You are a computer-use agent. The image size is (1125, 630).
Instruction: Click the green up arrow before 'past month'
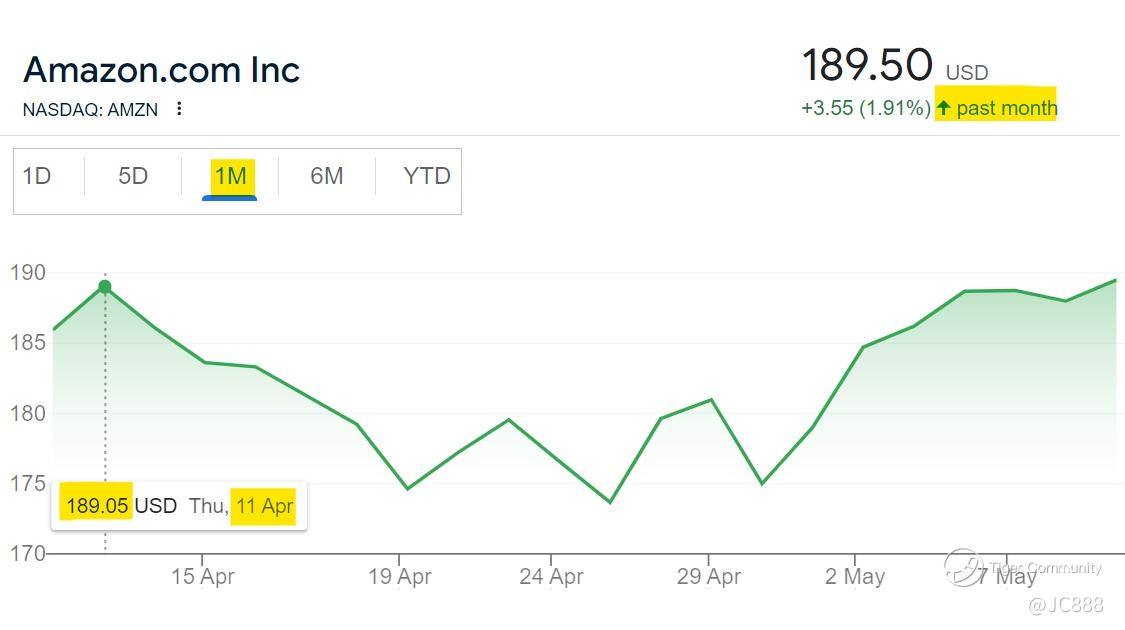click(x=943, y=108)
